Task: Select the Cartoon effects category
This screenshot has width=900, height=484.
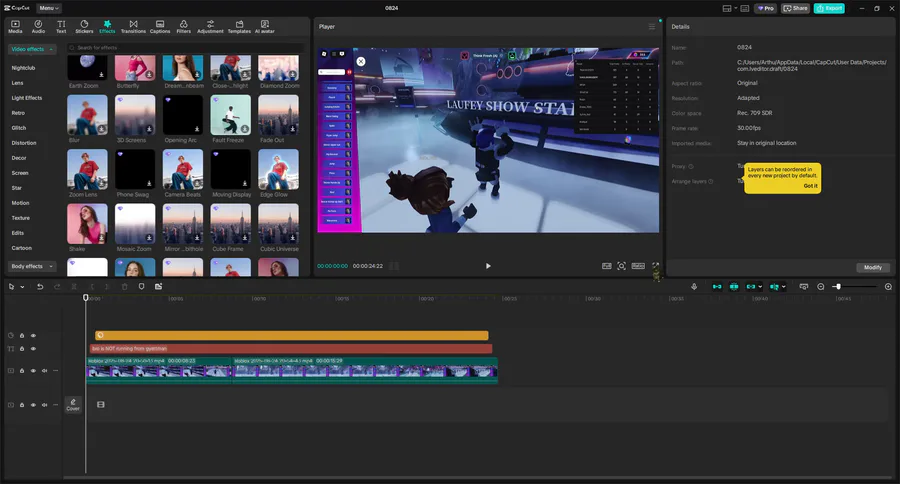Action: coord(22,248)
